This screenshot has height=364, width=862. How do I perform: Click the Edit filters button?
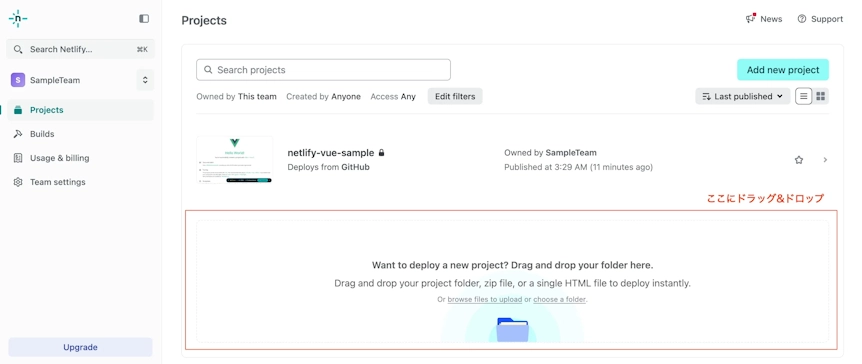455,96
